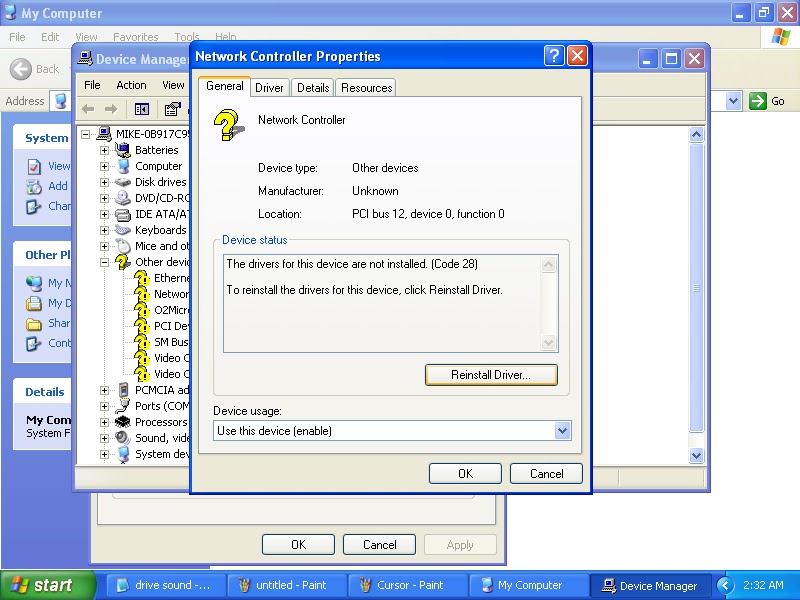Click the PCMCIA adapters icon
Screen dimensions: 800x600
[123, 390]
